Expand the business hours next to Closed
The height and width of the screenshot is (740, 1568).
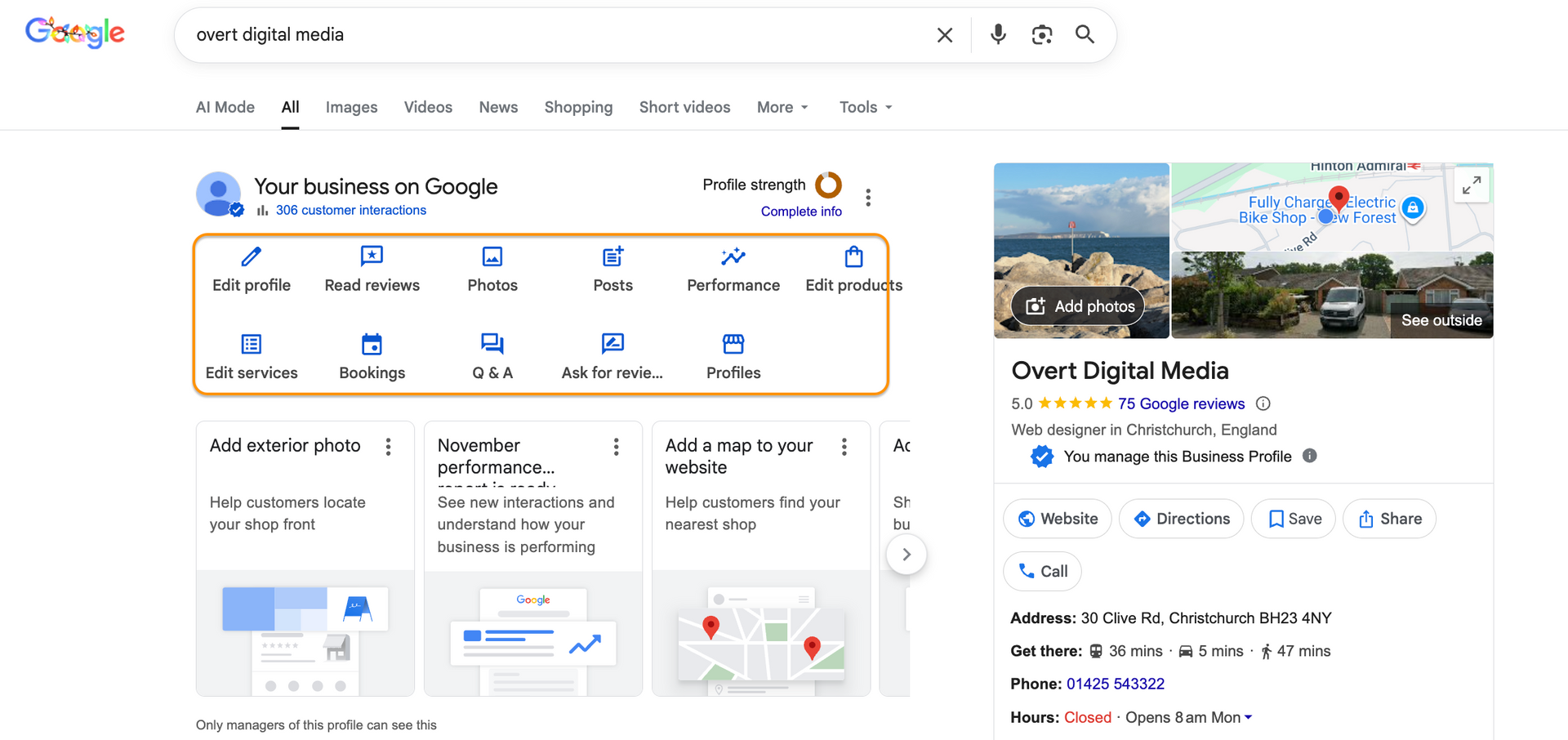tap(1248, 717)
